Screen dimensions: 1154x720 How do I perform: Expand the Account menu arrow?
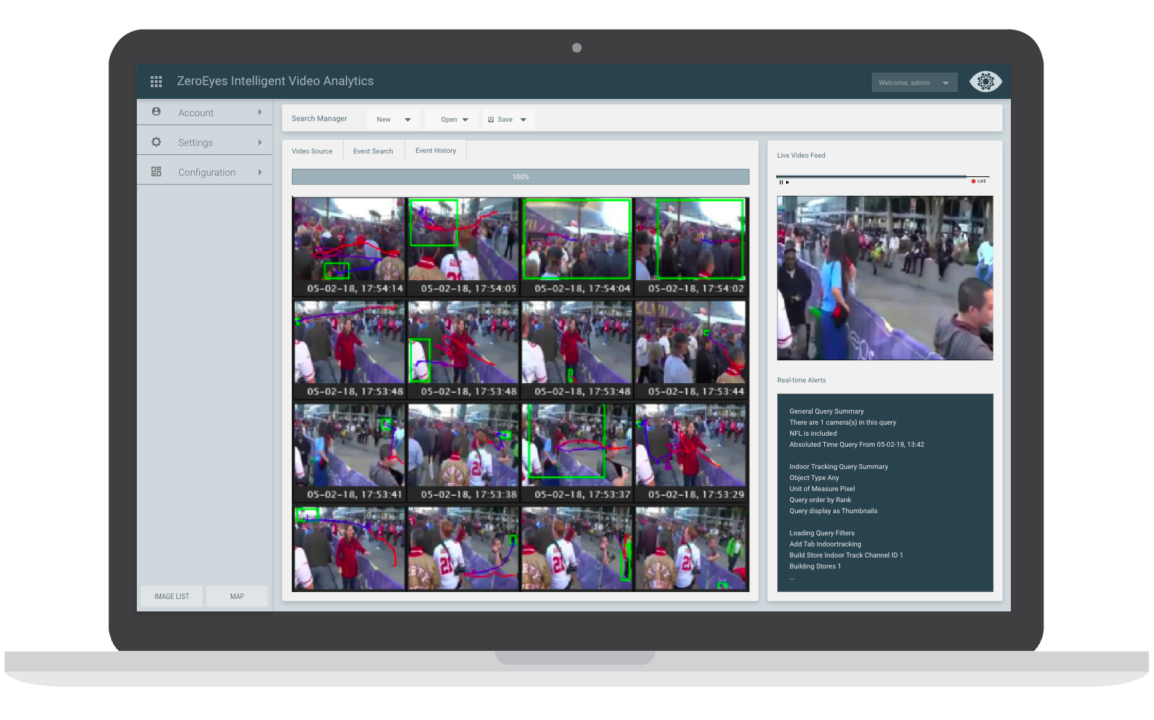260,112
